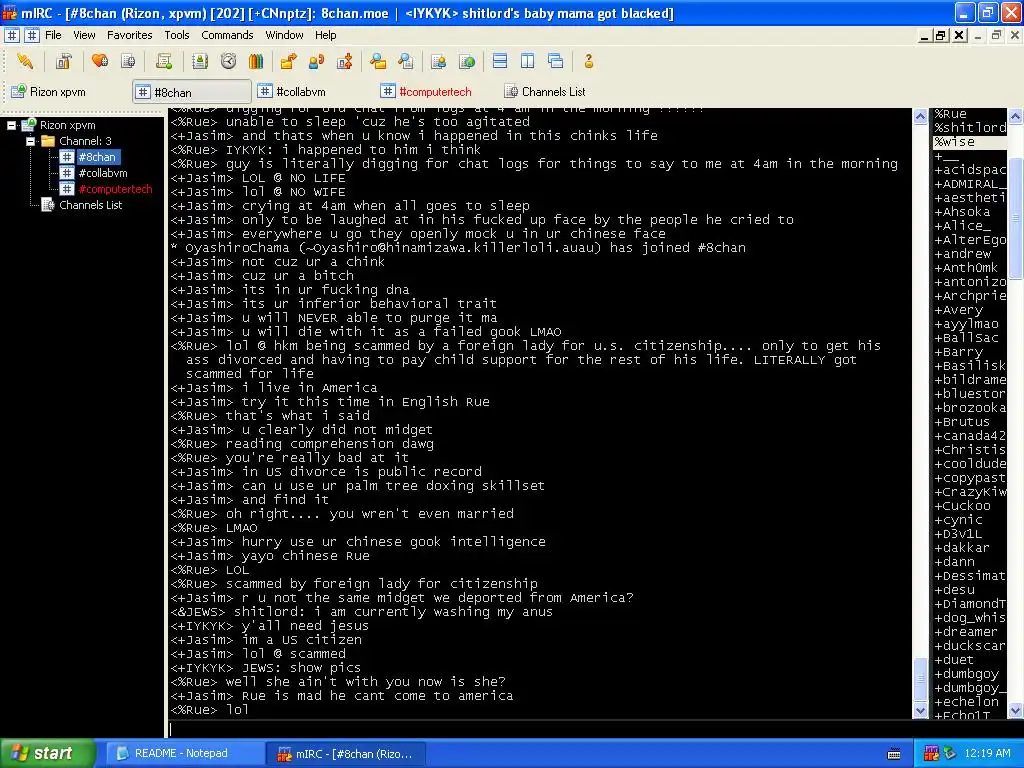This screenshot has width=1024, height=768.
Task: Select nick +Barry in nicklist
Action: coord(958,351)
